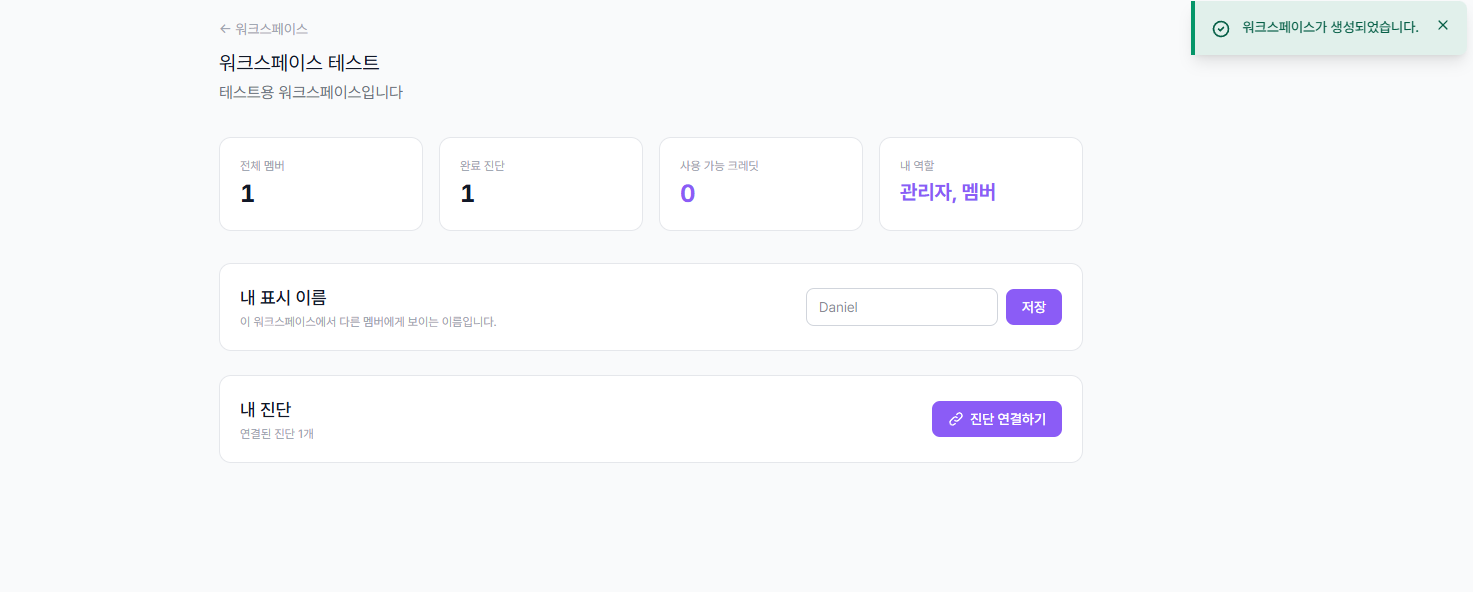Click inside the Daniel name input field

(901, 307)
